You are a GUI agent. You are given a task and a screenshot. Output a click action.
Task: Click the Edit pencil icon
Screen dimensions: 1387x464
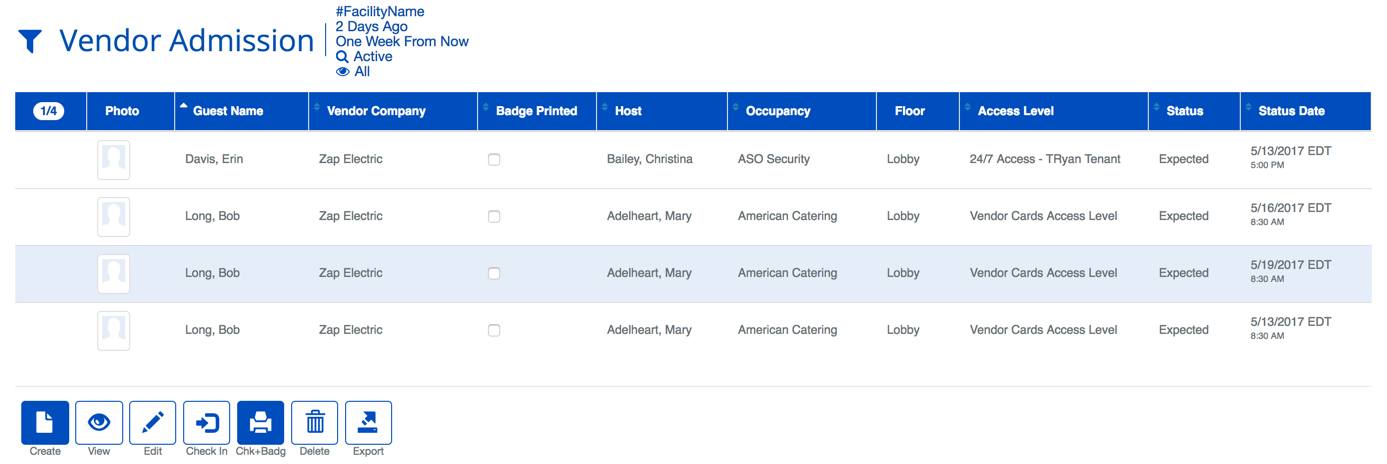152,423
